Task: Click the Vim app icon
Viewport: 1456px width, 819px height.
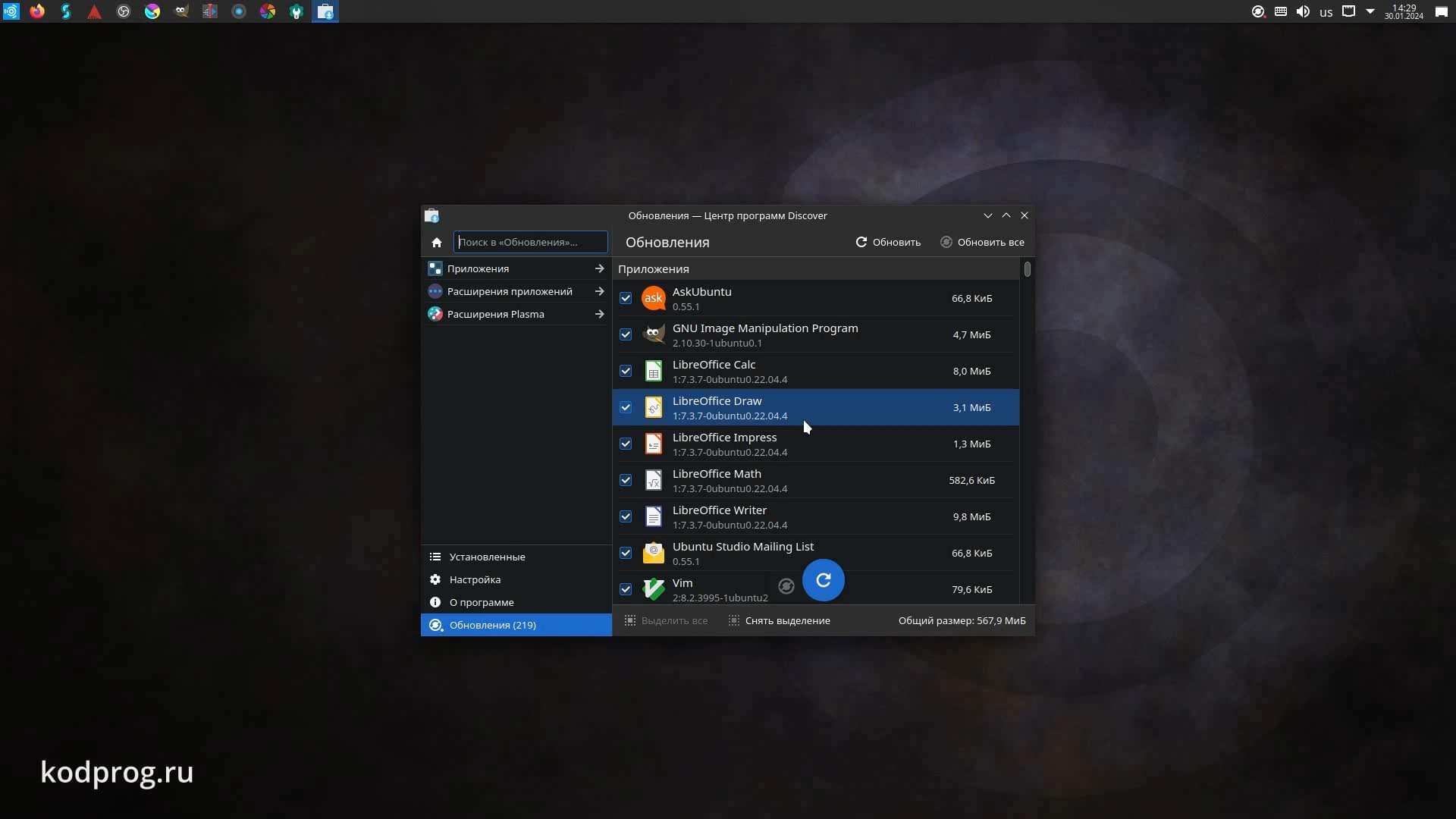Action: point(653,589)
